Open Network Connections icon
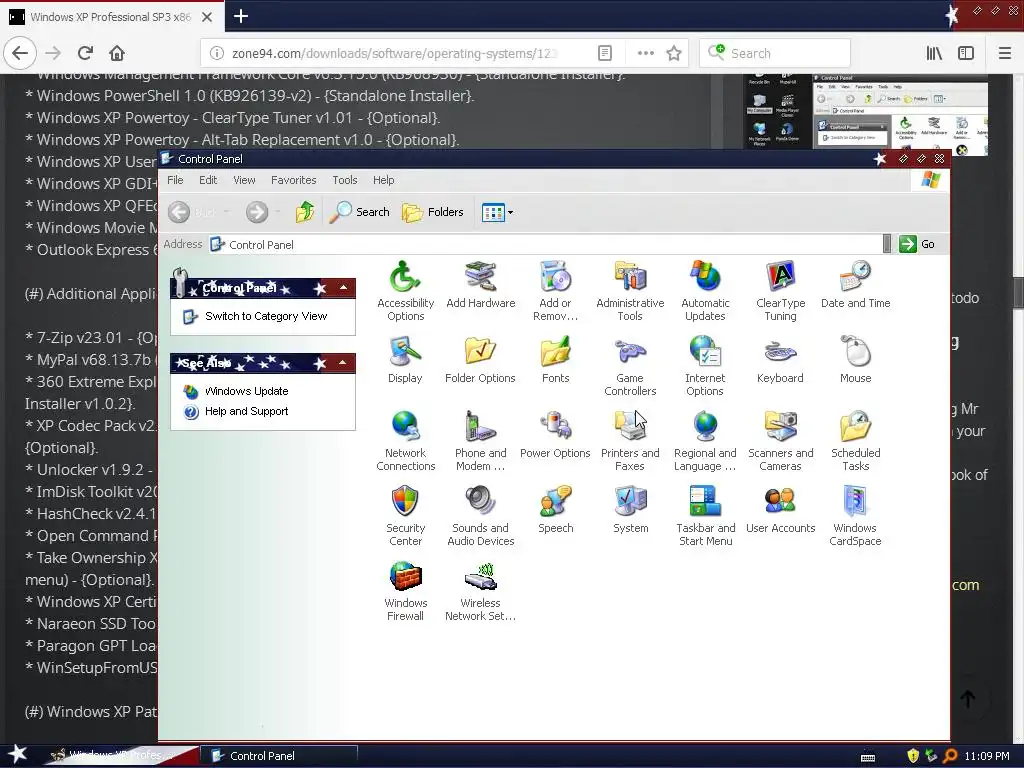Viewport: 1024px width, 768px height. [406, 441]
